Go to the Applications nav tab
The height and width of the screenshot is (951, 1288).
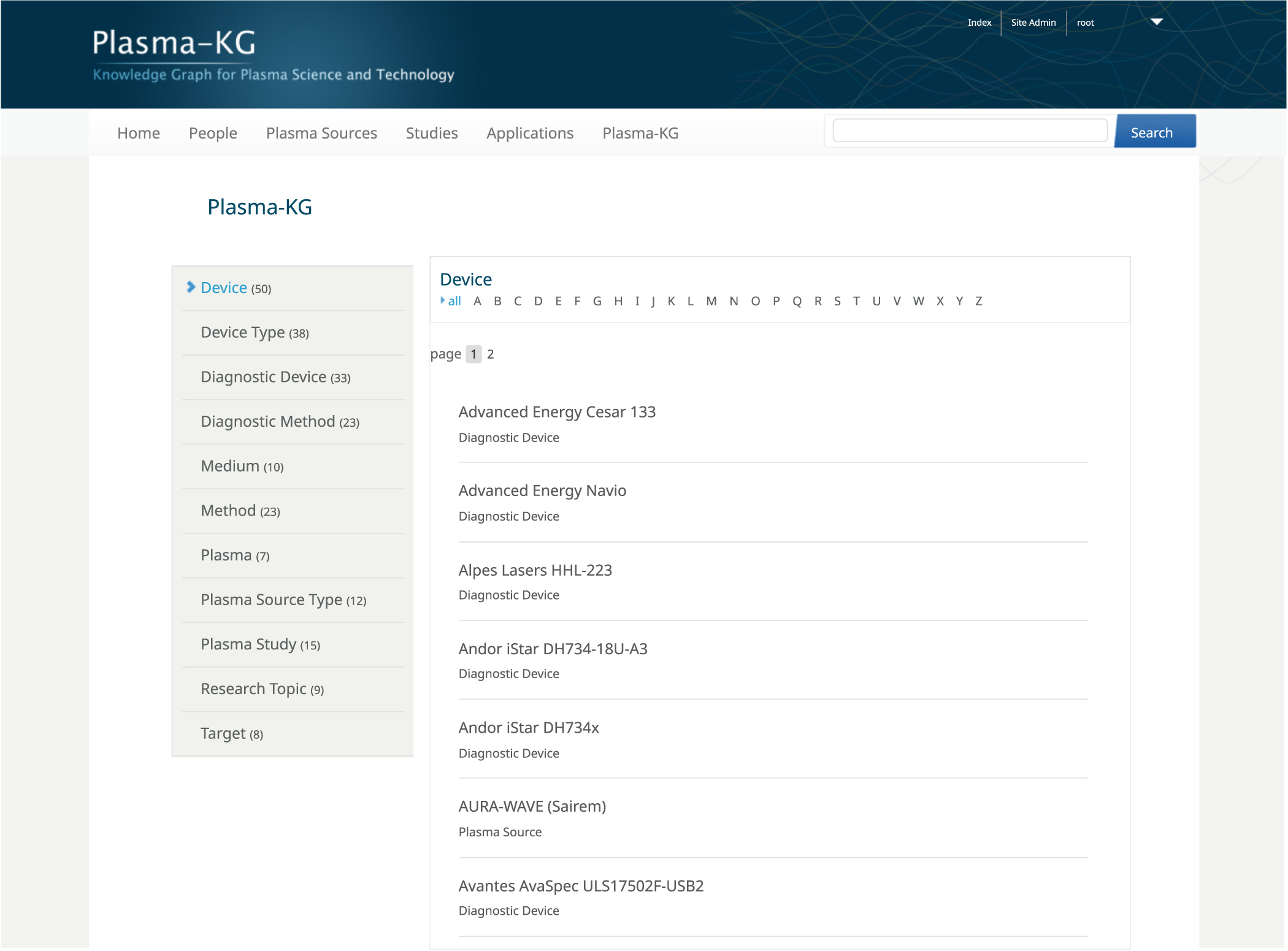pyautogui.click(x=530, y=133)
